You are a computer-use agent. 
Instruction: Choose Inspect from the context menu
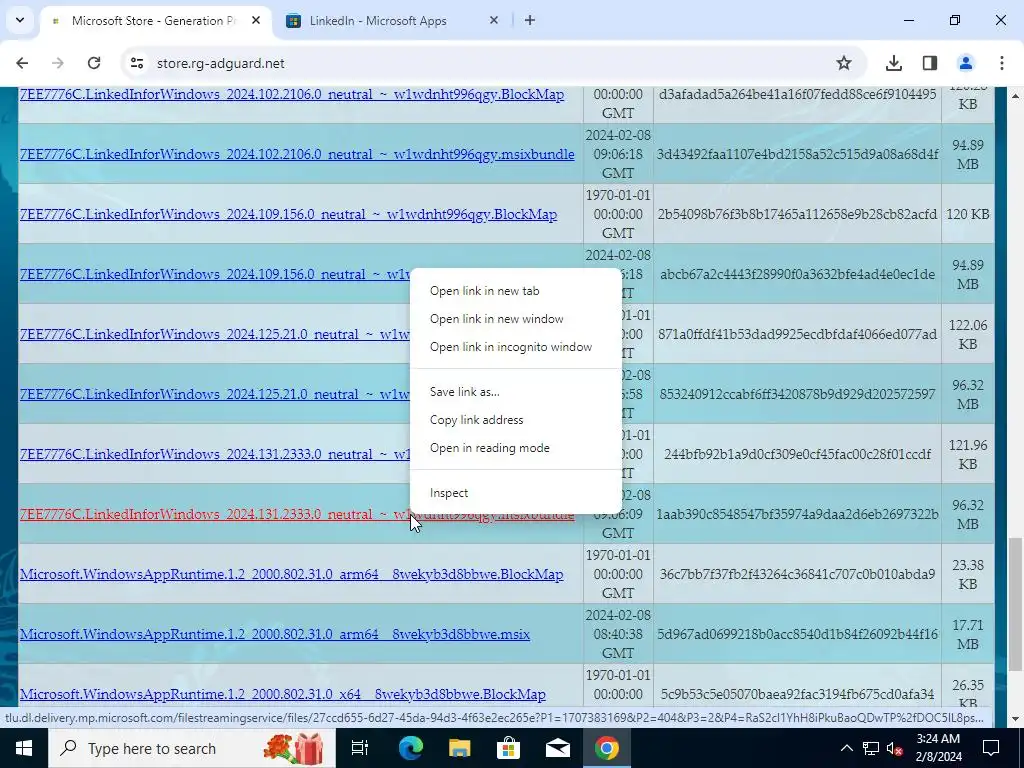pos(449,493)
